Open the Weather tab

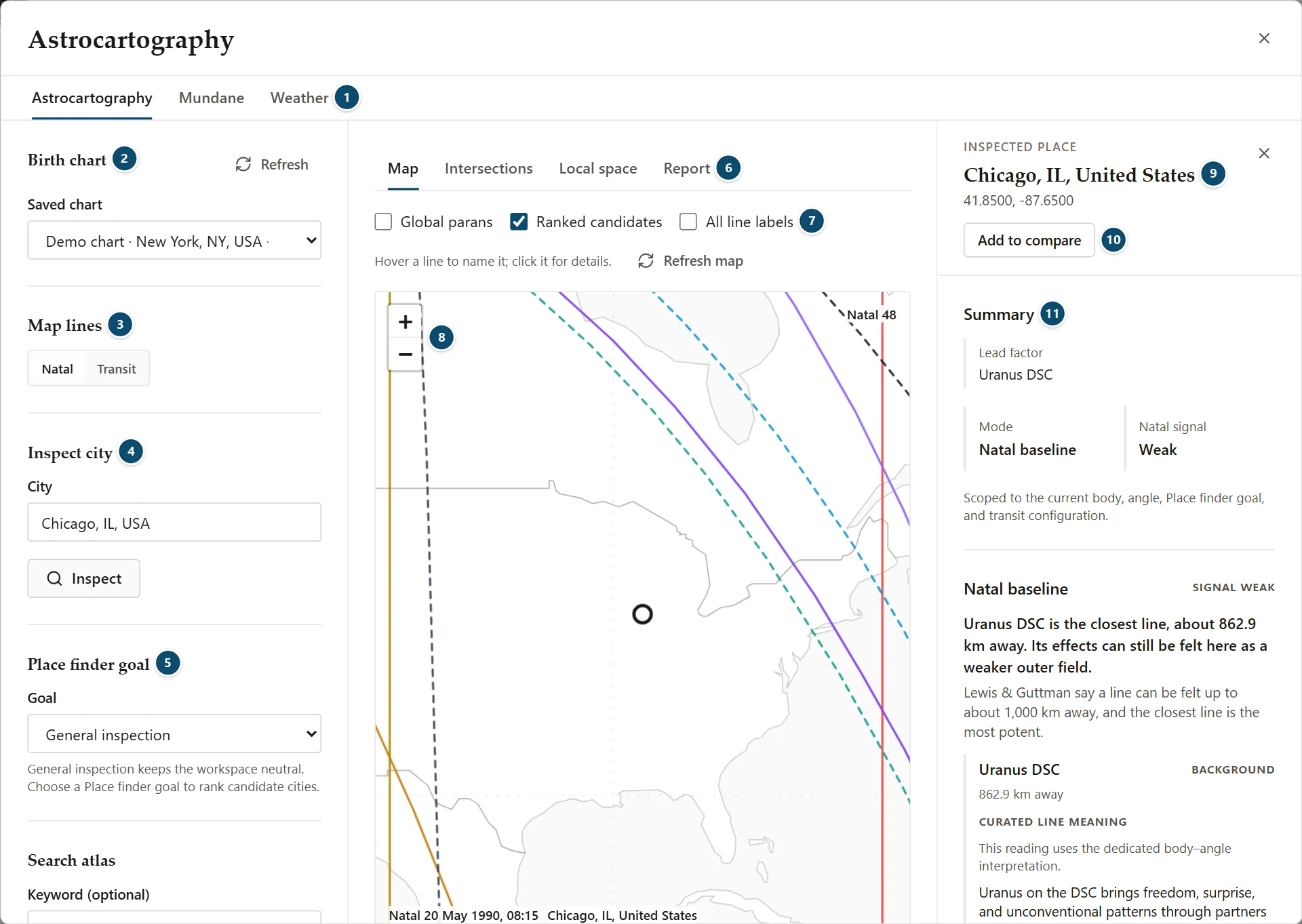[299, 98]
